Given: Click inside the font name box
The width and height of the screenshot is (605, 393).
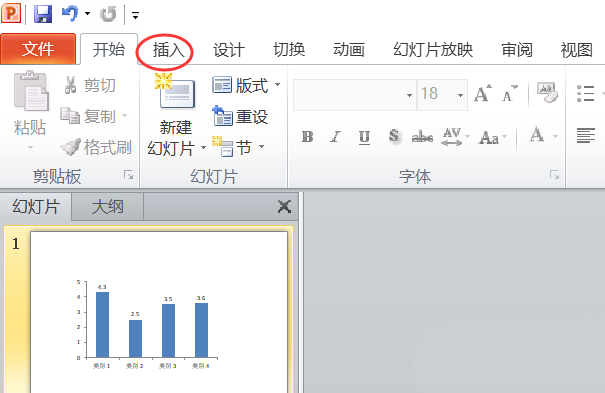Looking at the screenshot, I should click(x=350, y=95).
